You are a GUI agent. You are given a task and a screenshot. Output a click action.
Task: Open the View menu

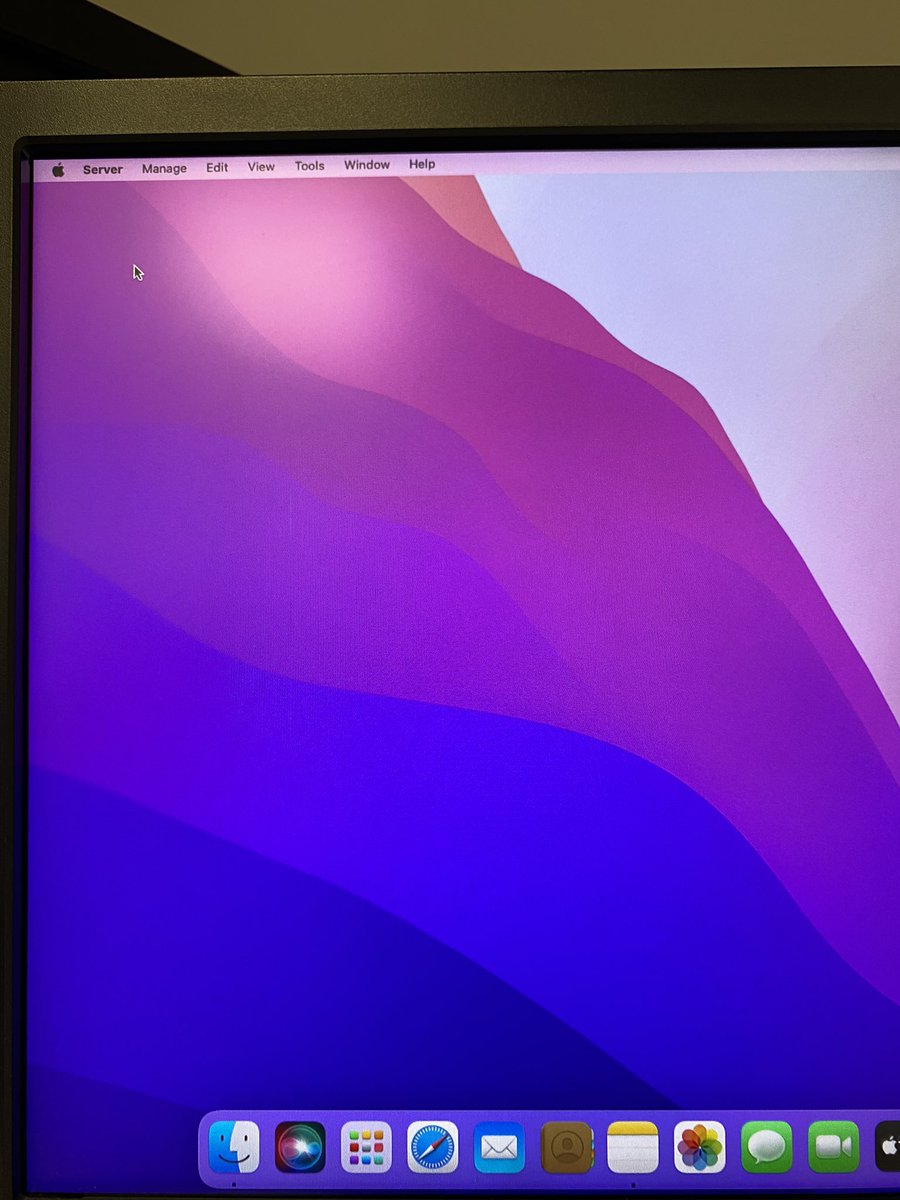261,167
